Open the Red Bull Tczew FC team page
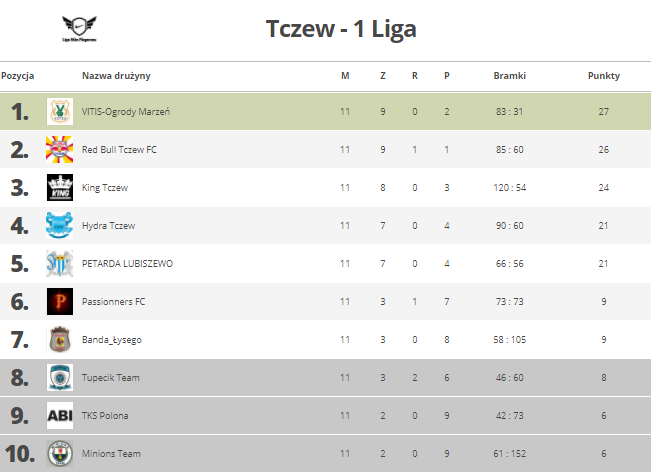The width and height of the screenshot is (651, 474). point(119,149)
